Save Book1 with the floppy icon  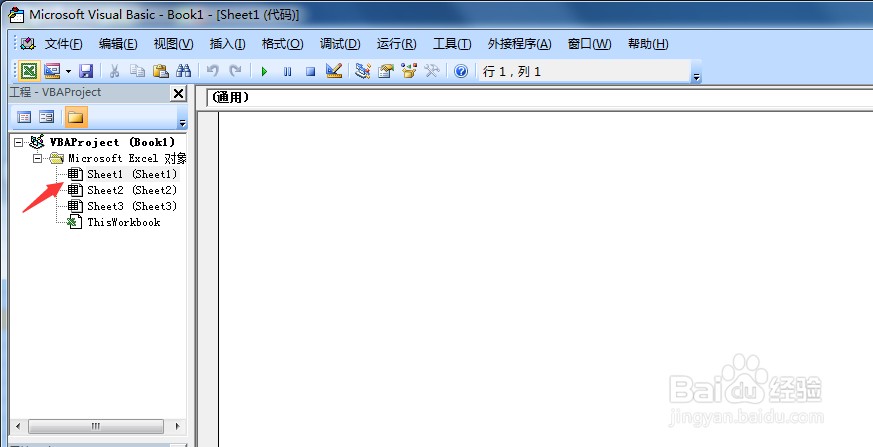(x=86, y=71)
